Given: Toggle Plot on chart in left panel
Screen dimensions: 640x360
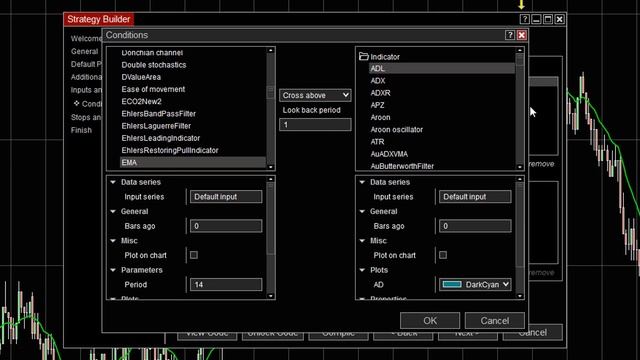Looking at the screenshot, I should tap(194, 255).
